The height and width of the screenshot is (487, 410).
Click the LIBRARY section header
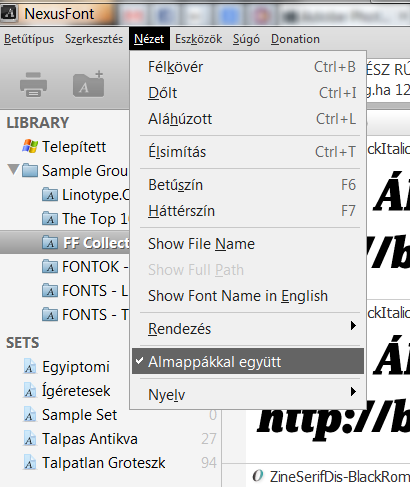pos(38,123)
